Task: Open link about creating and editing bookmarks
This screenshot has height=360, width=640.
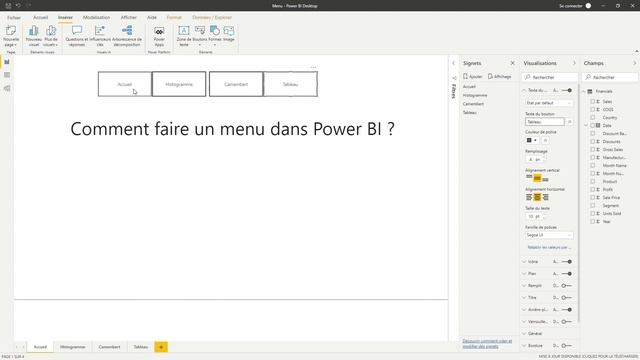Action: click(487, 344)
